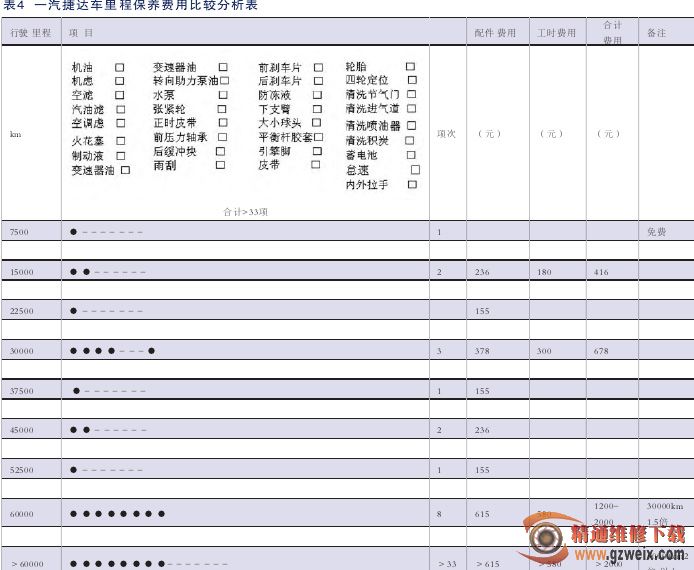Tick the 内外拉手 checkbox
Image resolution: width=694 pixels, height=570 pixels.
click(x=412, y=184)
